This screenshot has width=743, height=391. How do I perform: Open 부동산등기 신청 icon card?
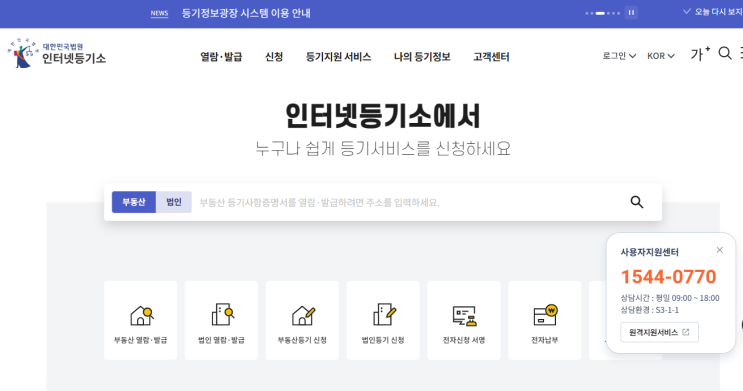tap(302, 320)
